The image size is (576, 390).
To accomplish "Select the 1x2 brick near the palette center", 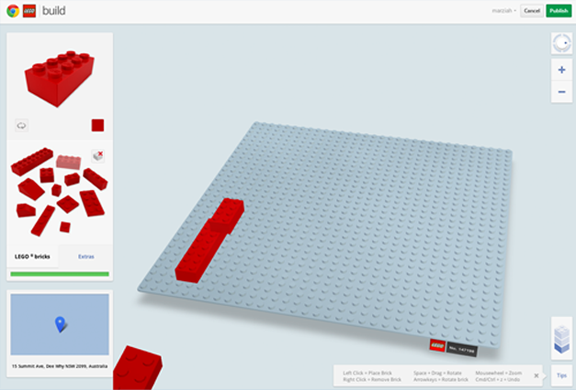I will click(72, 179).
